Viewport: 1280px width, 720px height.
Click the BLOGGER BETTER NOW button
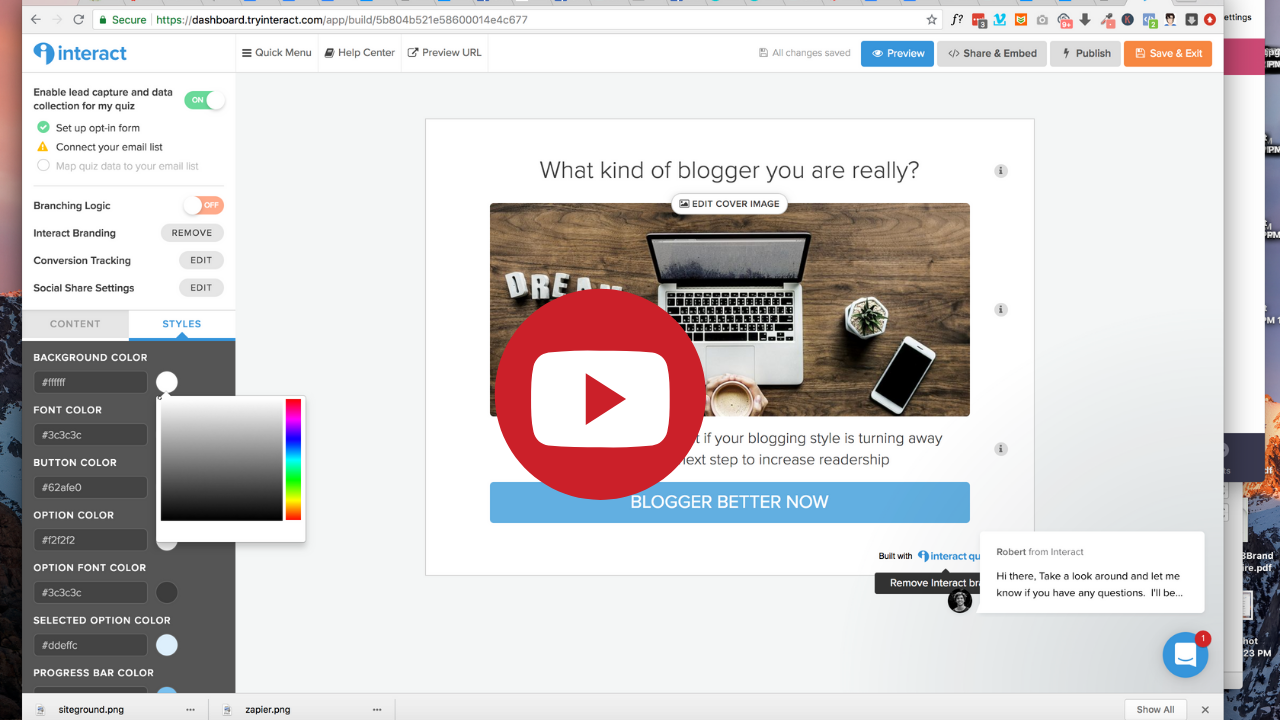tap(730, 502)
